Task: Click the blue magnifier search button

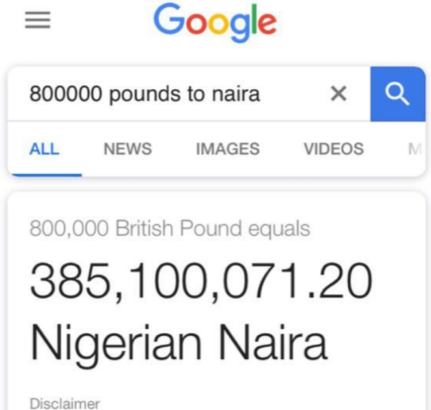Action: tap(398, 94)
